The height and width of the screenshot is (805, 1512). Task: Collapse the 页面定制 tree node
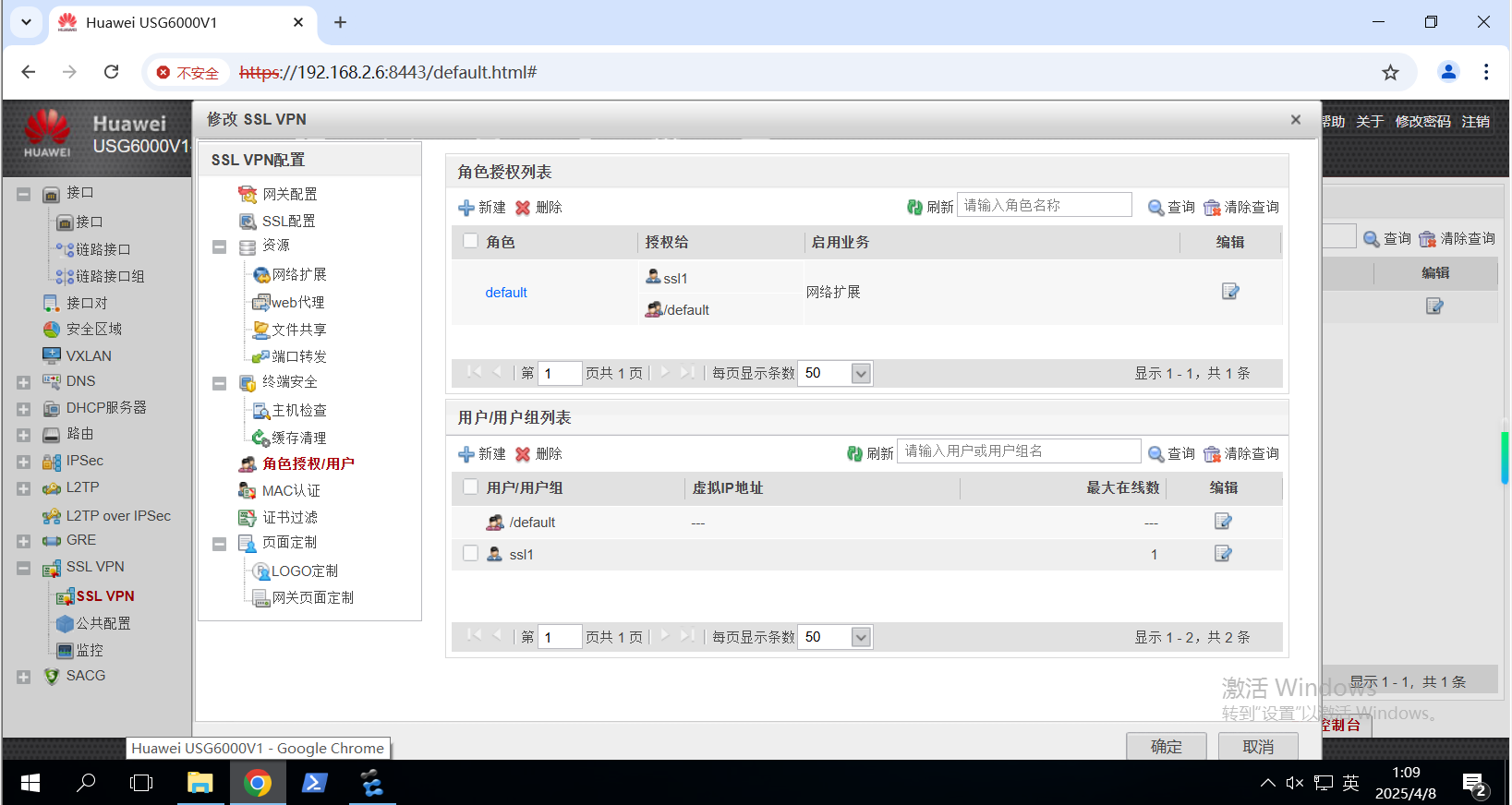tap(219, 544)
